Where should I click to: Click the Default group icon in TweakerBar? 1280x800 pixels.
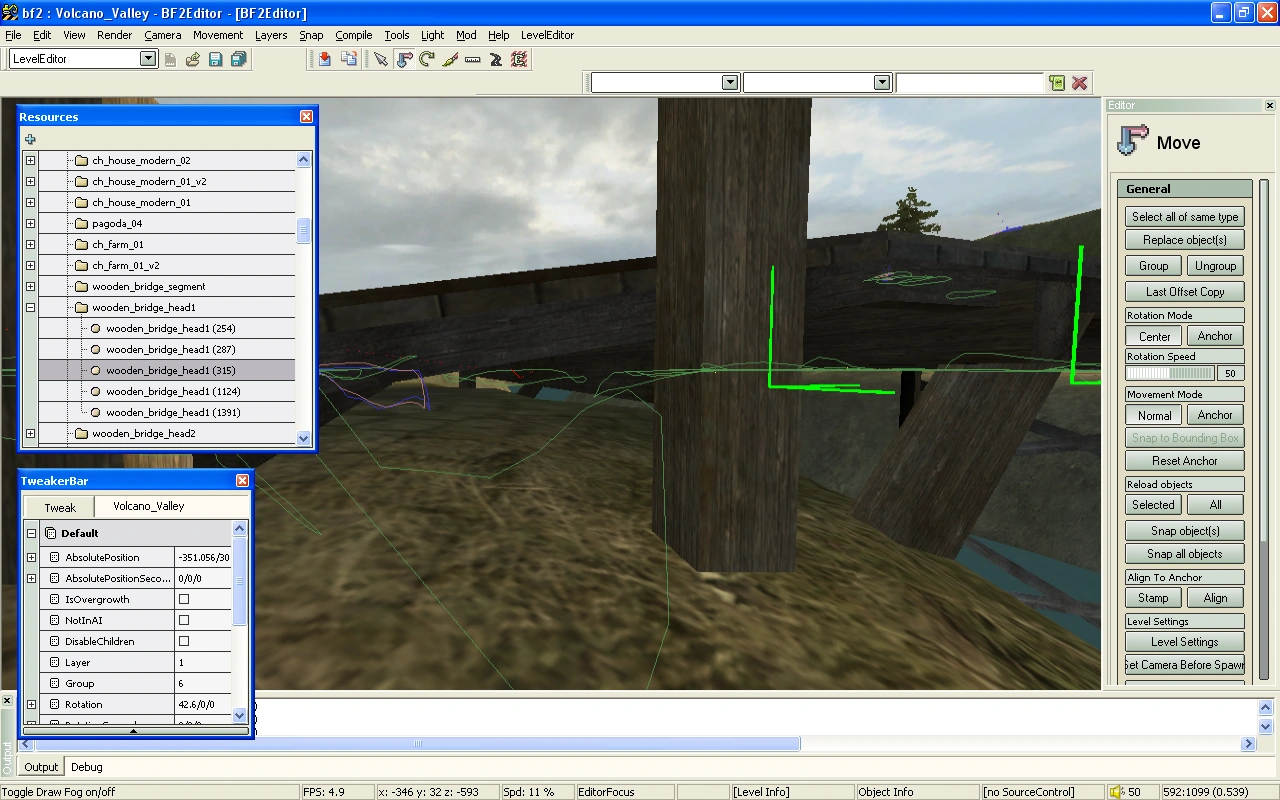pos(51,533)
